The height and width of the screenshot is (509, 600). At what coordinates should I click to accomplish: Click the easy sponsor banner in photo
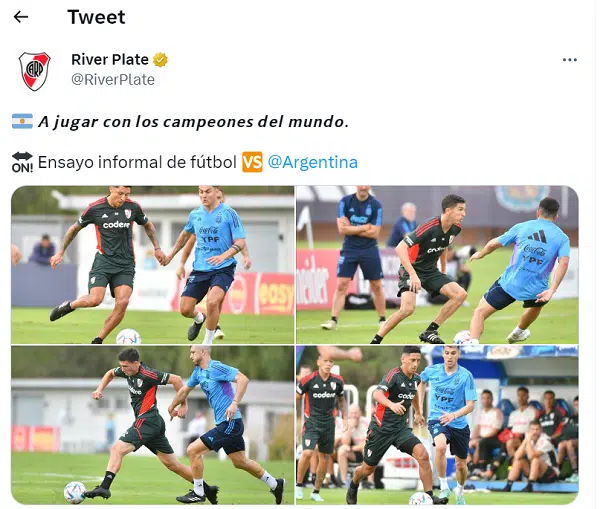point(275,294)
